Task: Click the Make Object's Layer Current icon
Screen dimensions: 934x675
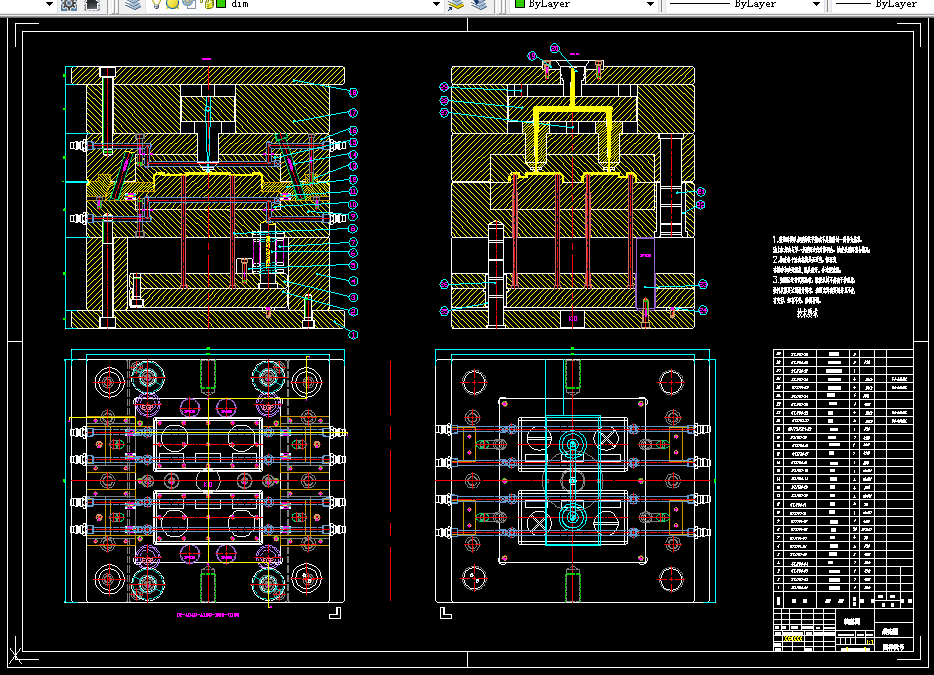Action: (456, 4)
